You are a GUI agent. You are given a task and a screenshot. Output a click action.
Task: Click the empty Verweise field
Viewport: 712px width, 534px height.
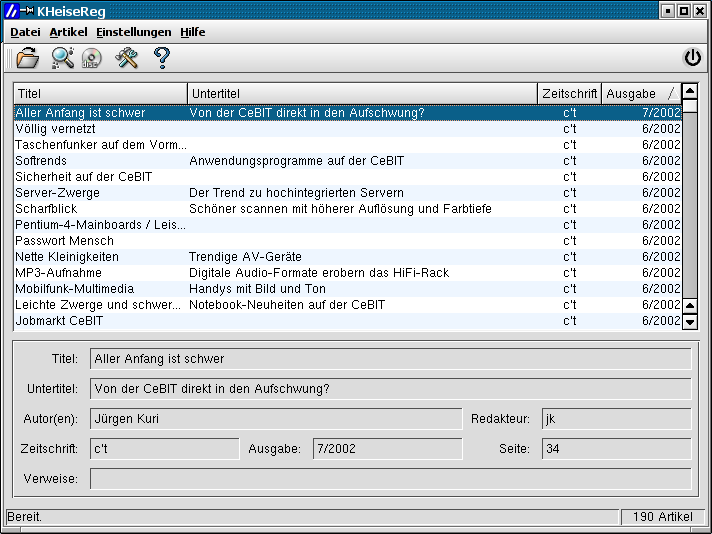tap(391, 479)
